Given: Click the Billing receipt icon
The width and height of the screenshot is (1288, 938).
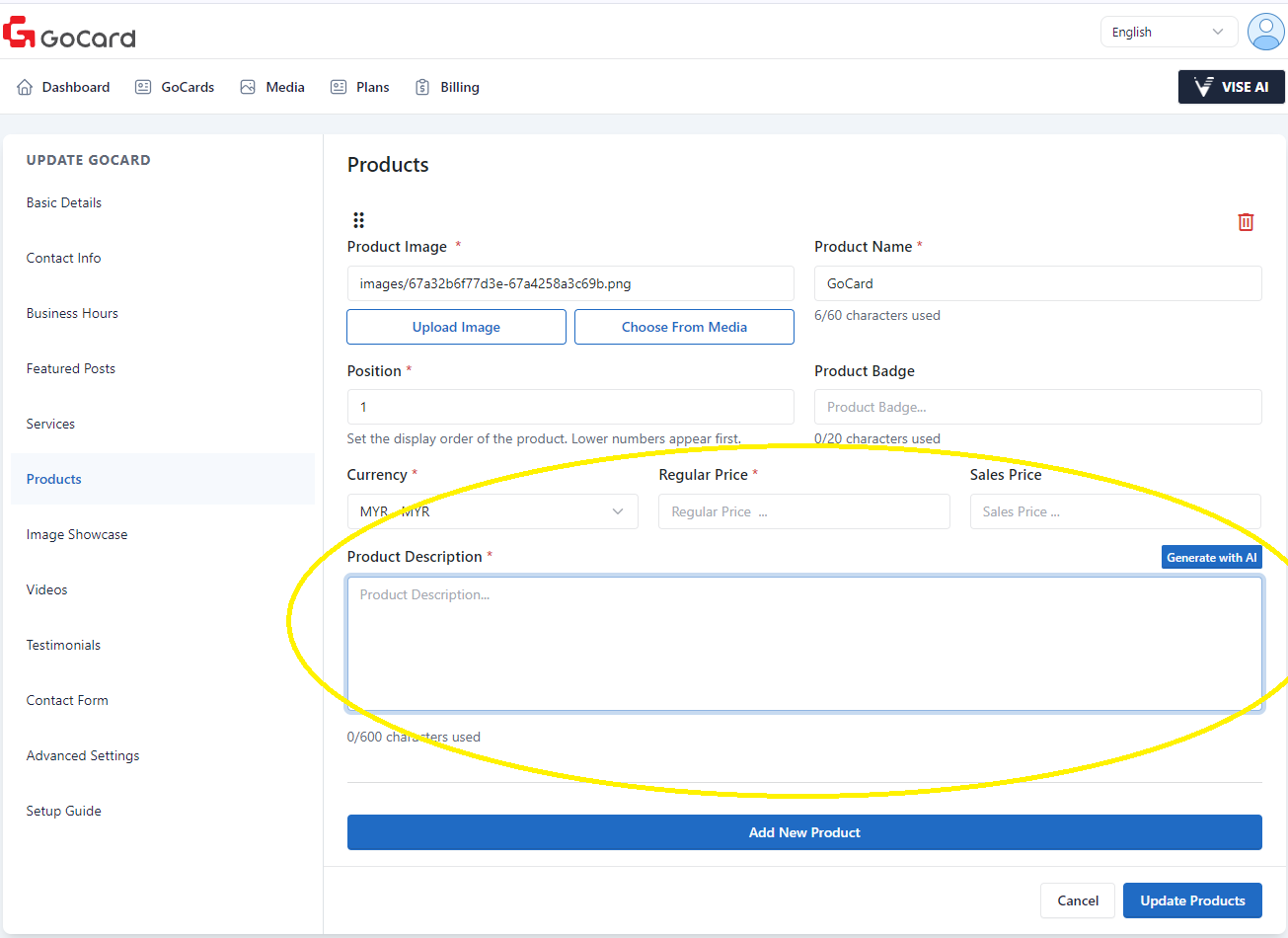Looking at the screenshot, I should [x=422, y=87].
